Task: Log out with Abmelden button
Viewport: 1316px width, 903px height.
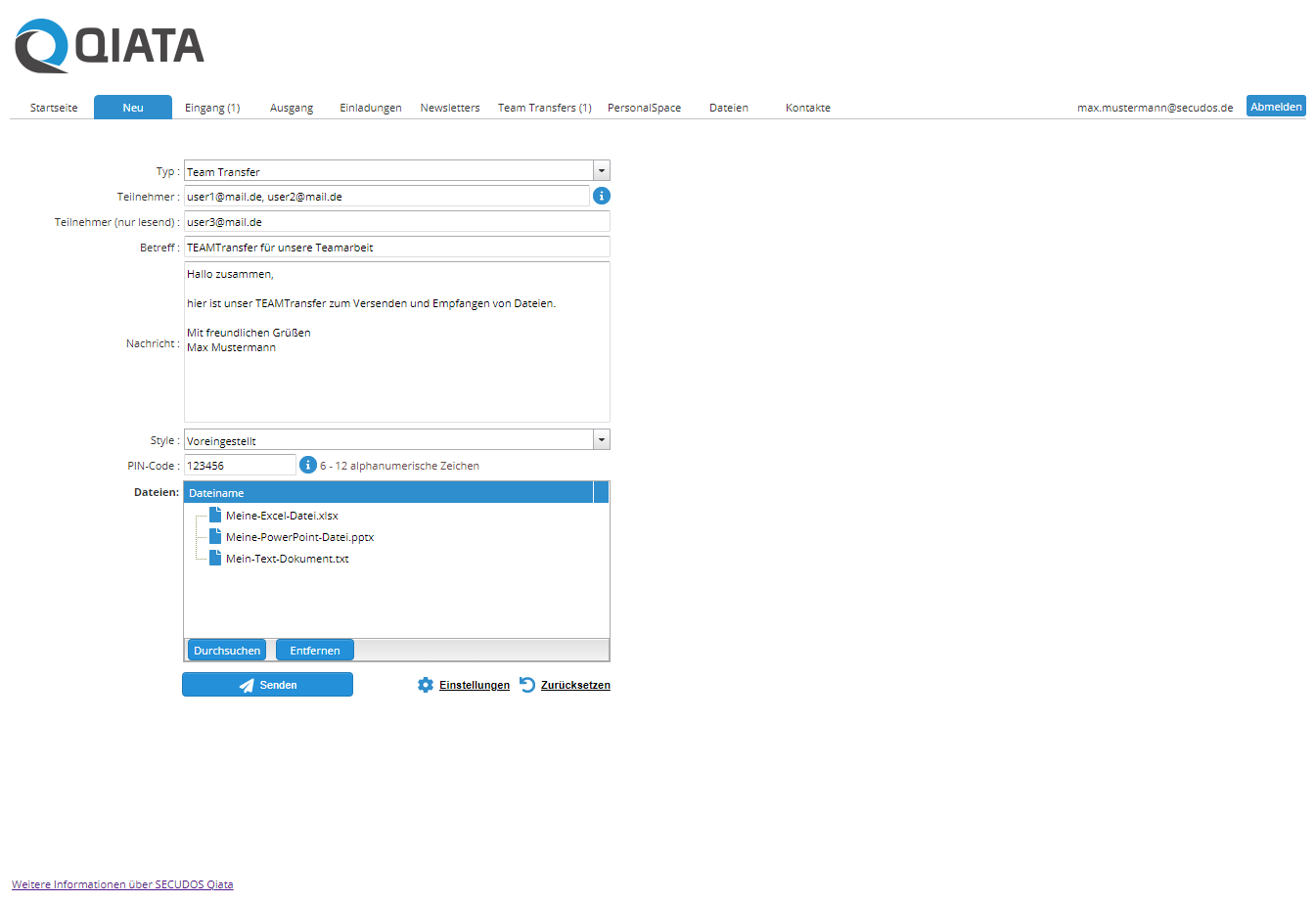Action: point(1276,107)
